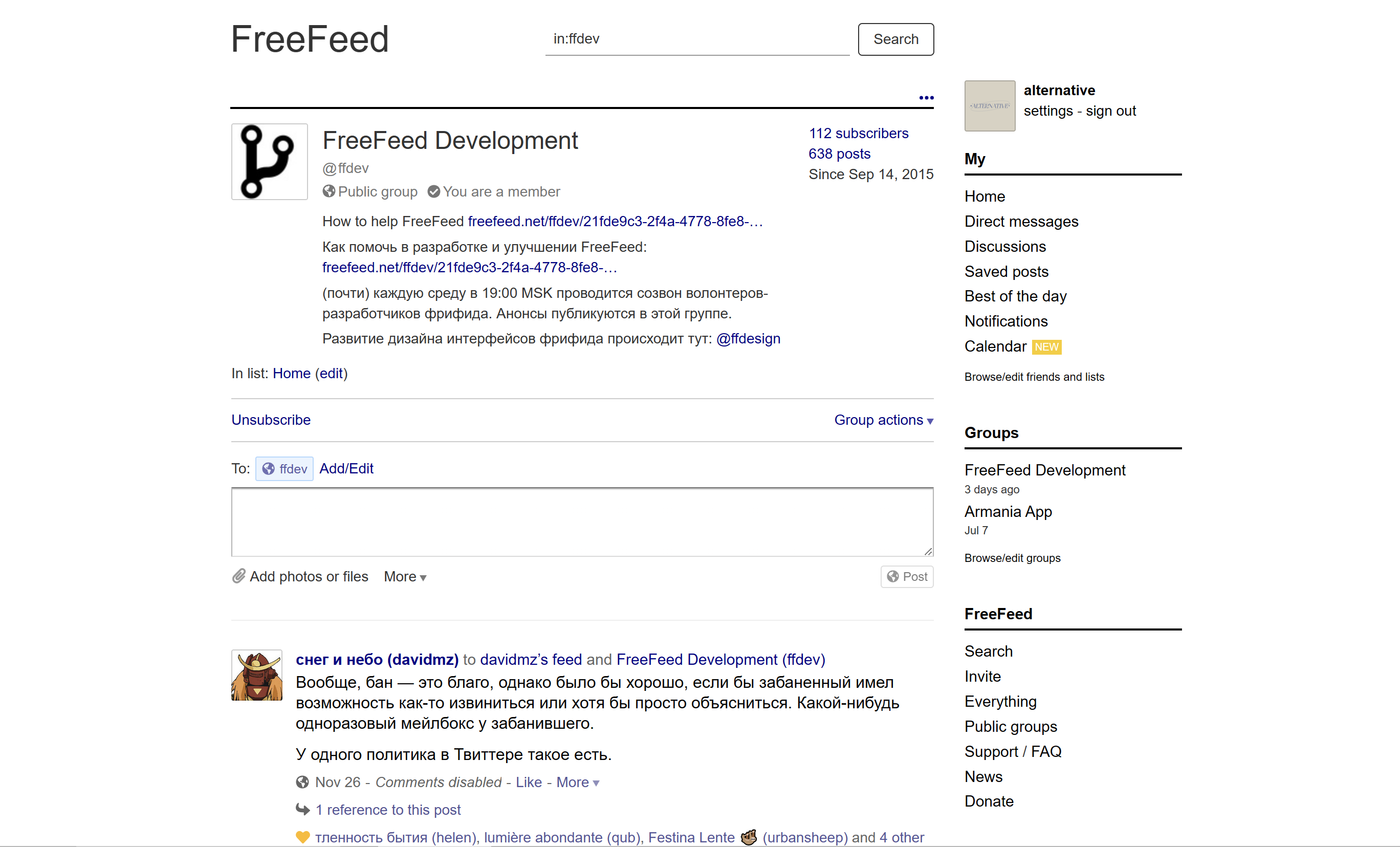Click the Post button
The height and width of the screenshot is (847, 1400).
tap(907, 576)
